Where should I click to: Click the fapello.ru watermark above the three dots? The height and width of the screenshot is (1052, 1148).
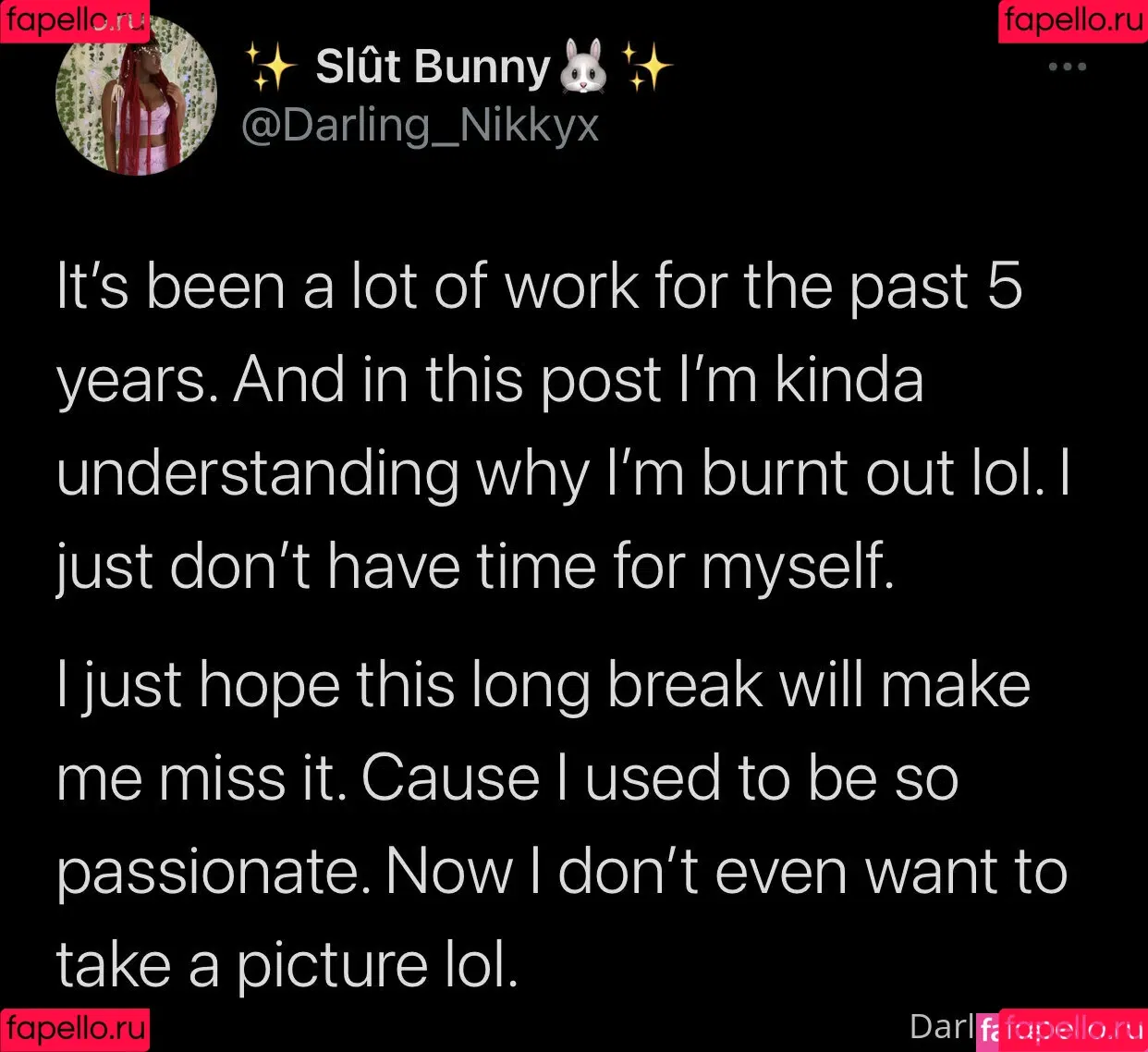tap(1073, 20)
